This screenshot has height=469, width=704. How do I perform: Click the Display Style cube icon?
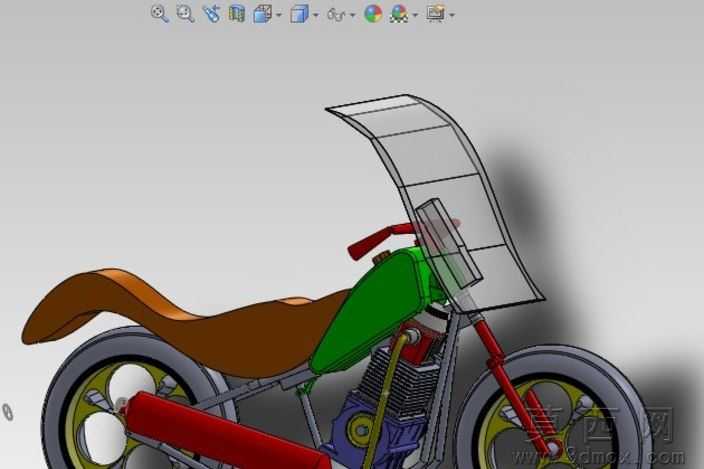coord(299,14)
